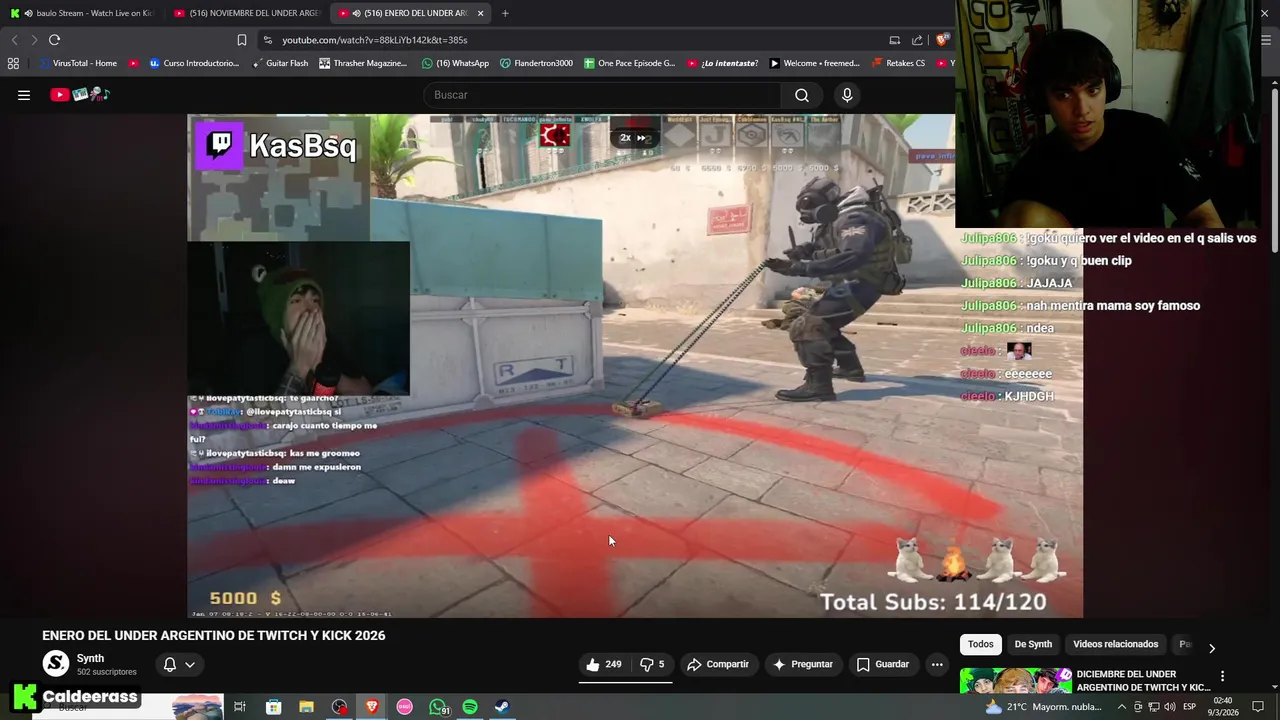This screenshot has width=1280, height=720.
Task: Open Task View on the taskbar
Action: coord(240,707)
